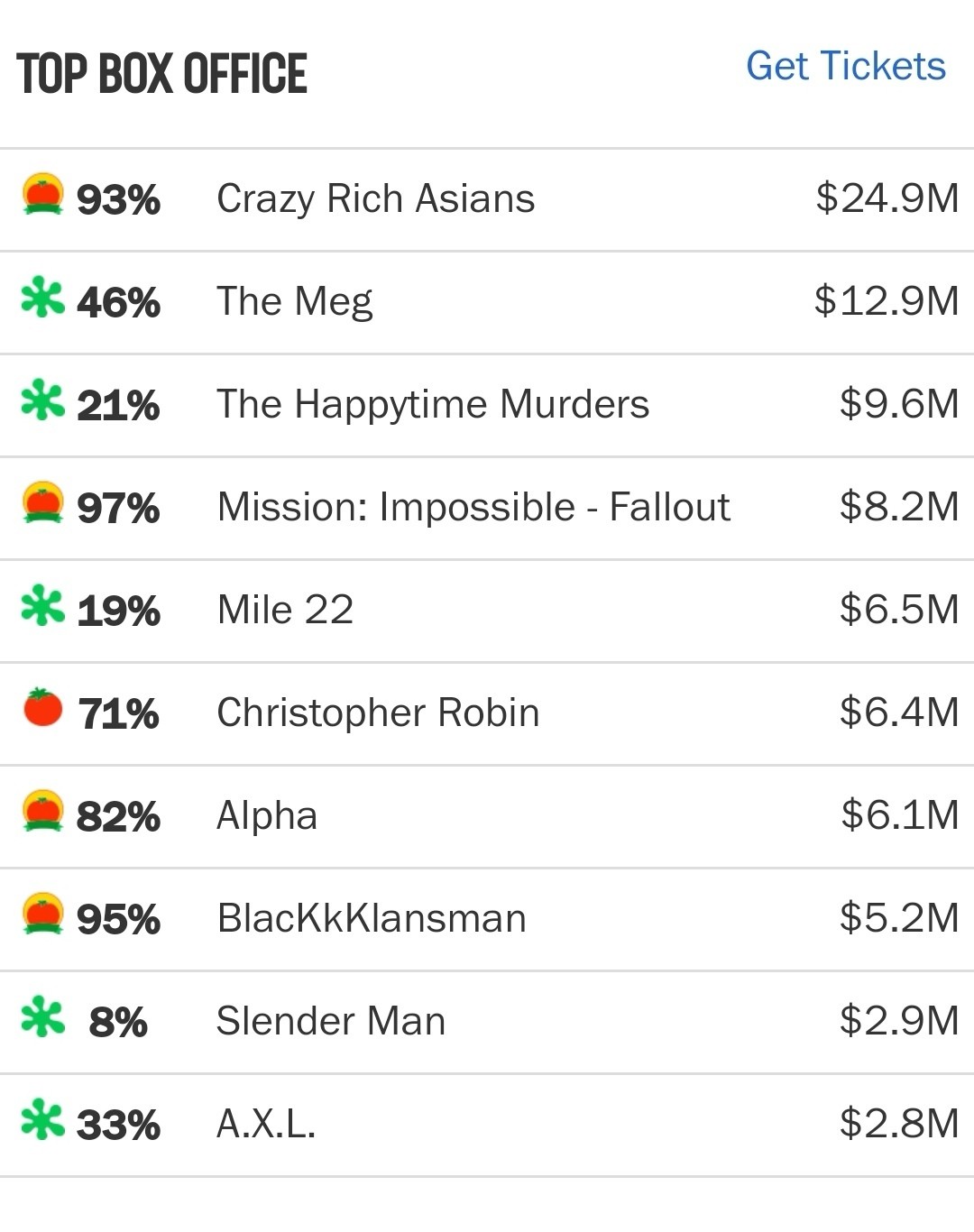The width and height of the screenshot is (974, 1232).
Task: Click the 71% score for Christopher Robin
Action: pyautogui.click(x=118, y=713)
